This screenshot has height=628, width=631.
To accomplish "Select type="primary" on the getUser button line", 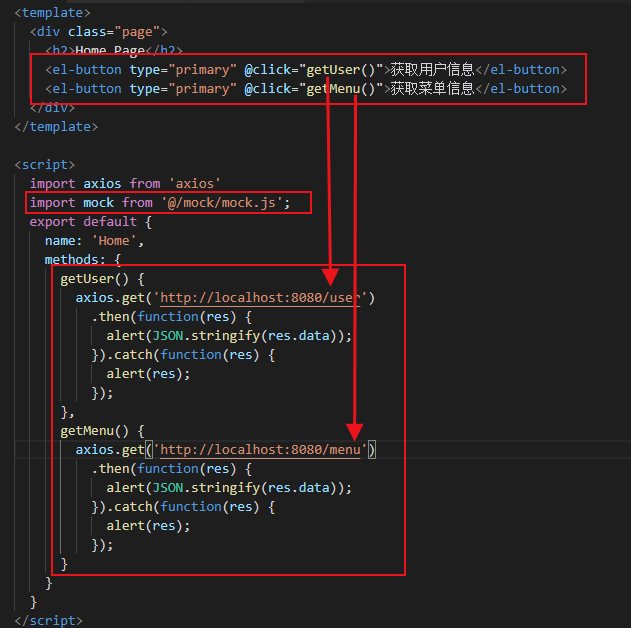I will coord(183,70).
